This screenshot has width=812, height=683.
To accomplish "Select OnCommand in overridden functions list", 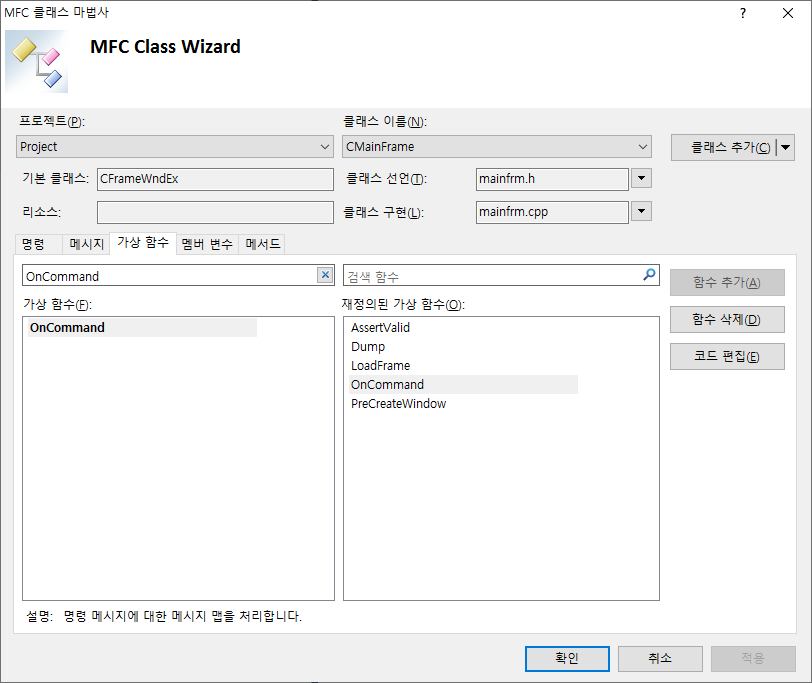I will [463, 384].
